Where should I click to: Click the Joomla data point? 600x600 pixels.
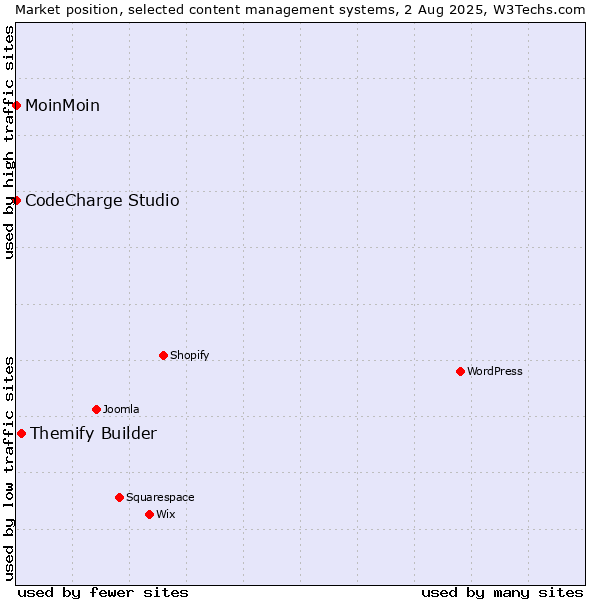tap(96, 409)
